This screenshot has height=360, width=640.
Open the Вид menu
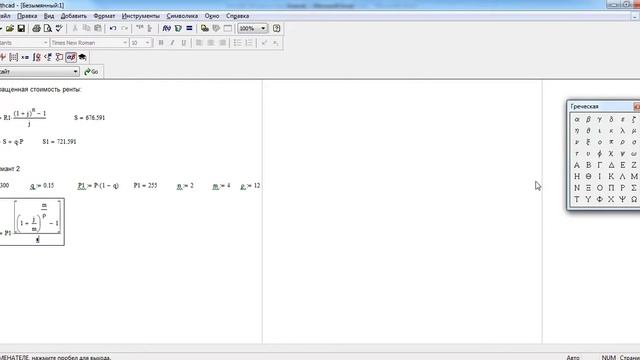click(49, 16)
